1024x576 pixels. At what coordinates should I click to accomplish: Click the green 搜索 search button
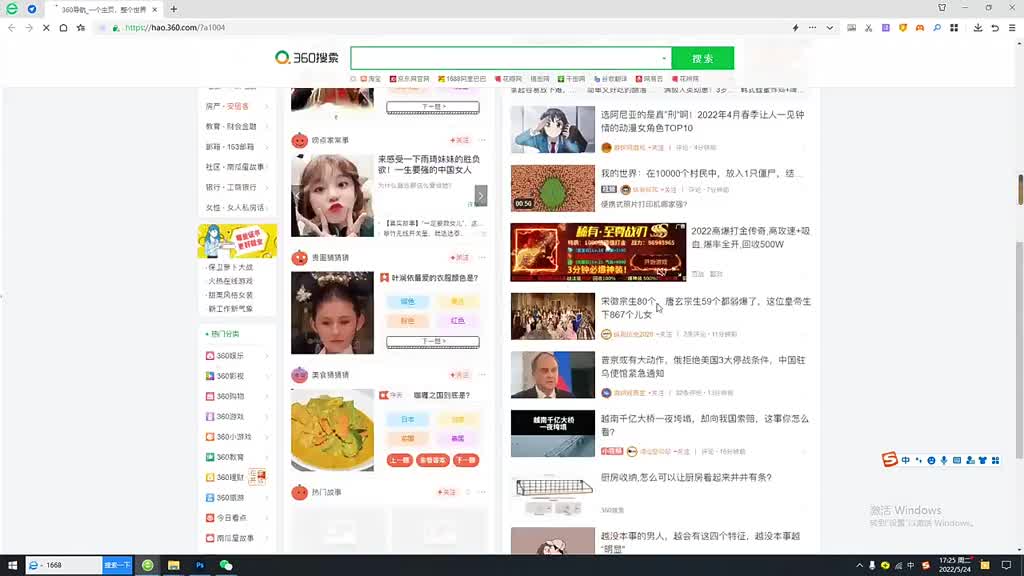tap(702, 58)
